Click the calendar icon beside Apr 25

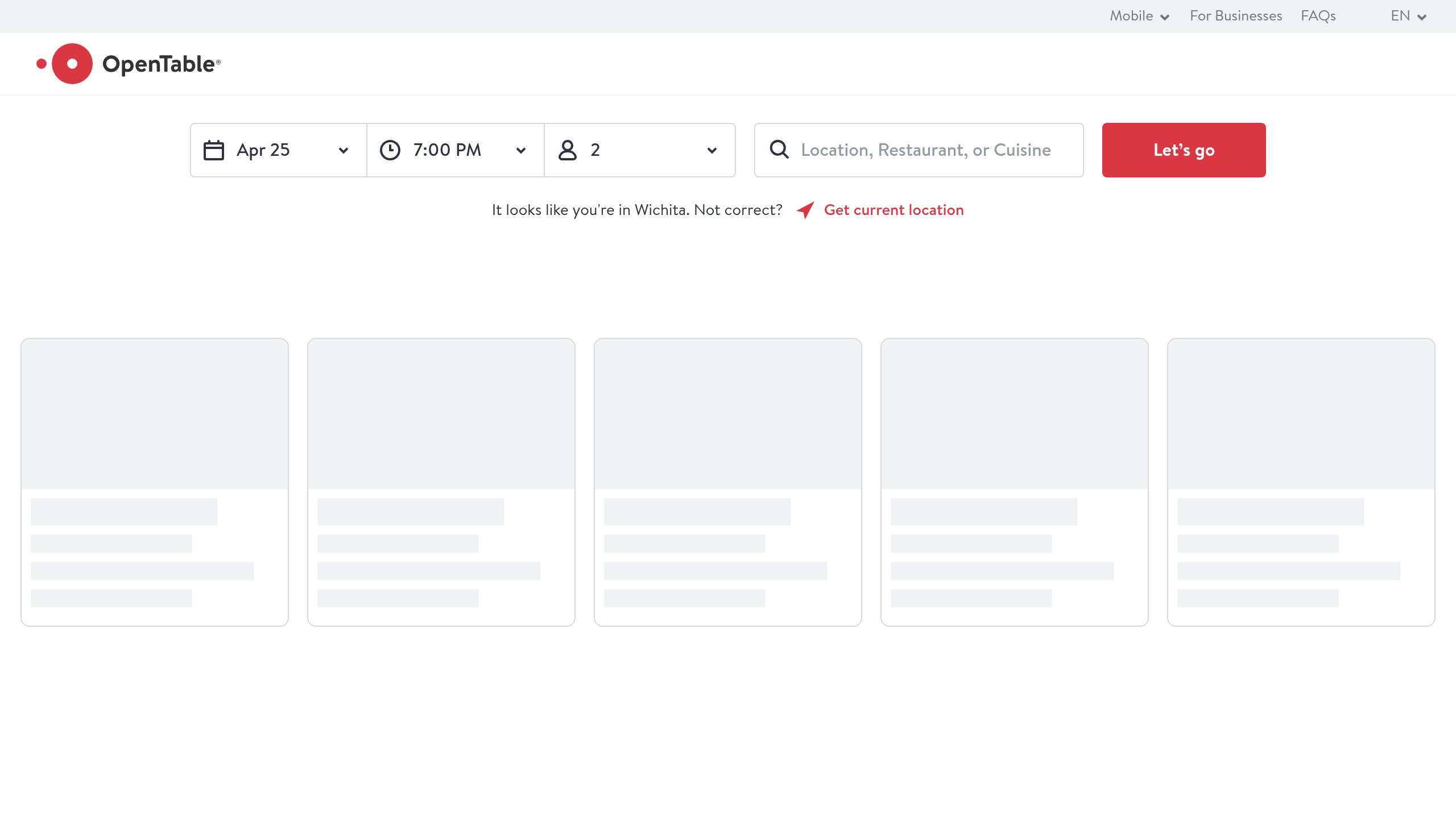click(x=214, y=150)
